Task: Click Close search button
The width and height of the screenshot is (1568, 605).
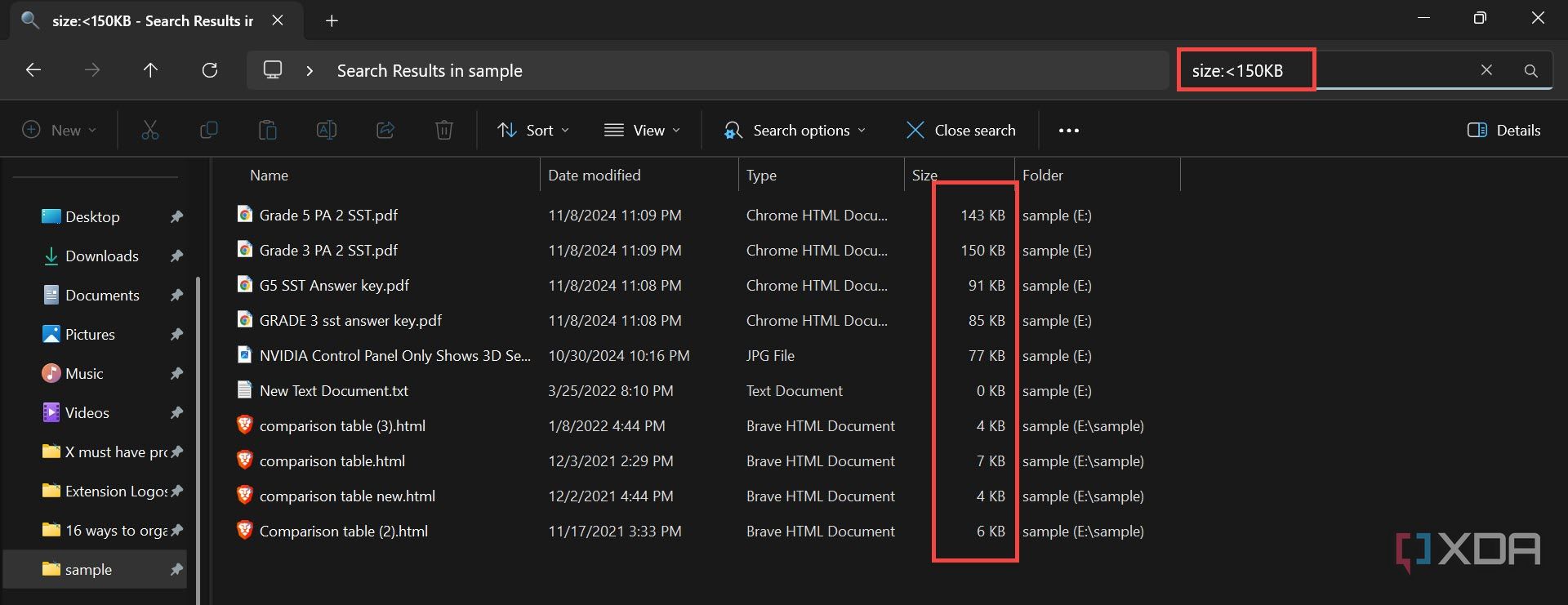Action: coord(961,130)
